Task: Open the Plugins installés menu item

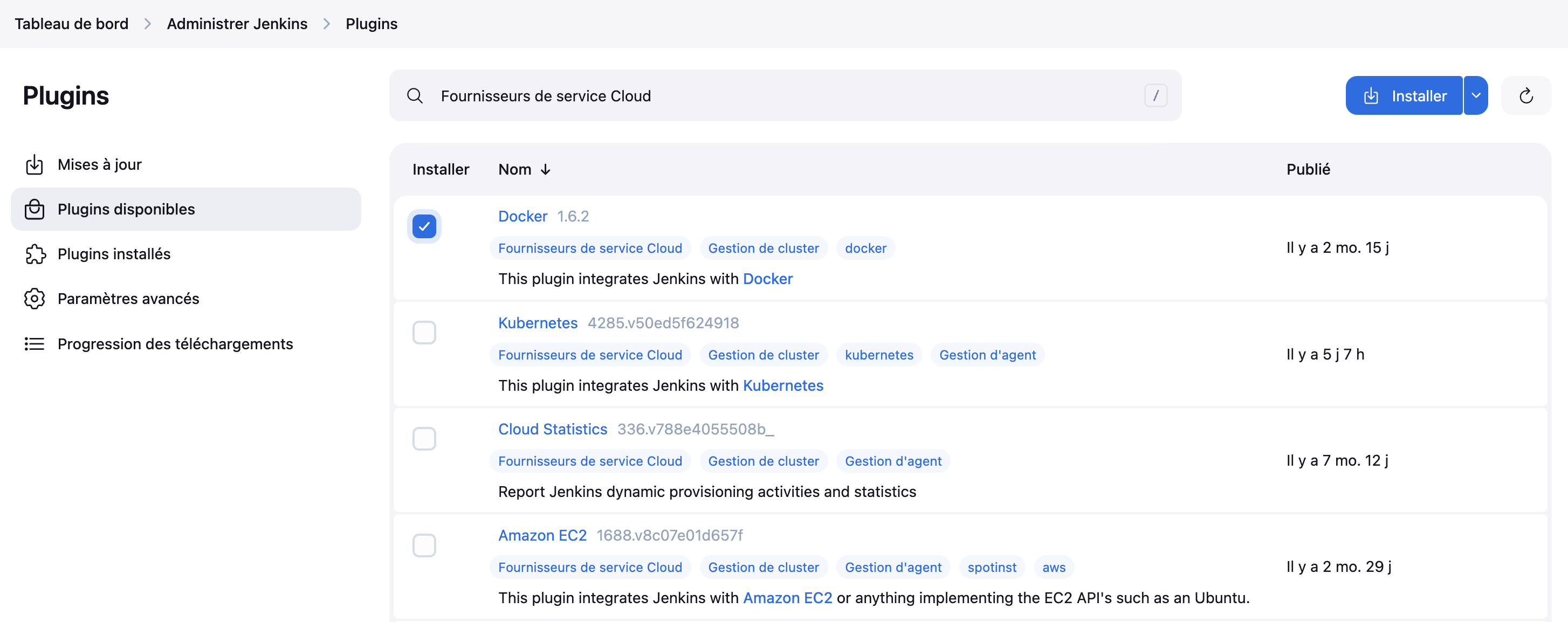Action: tap(114, 254)
